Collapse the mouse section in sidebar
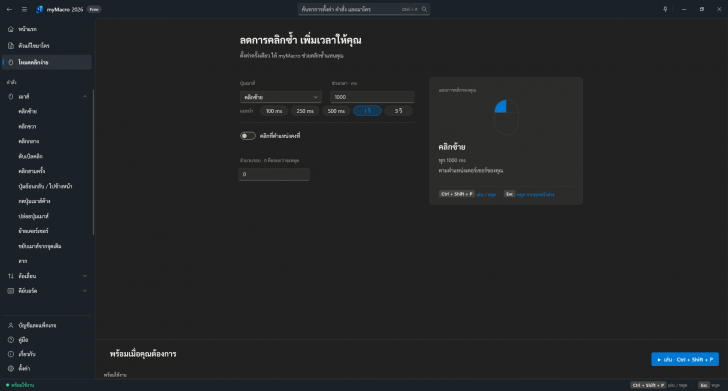The image size is (728, 391). (84, 97)
